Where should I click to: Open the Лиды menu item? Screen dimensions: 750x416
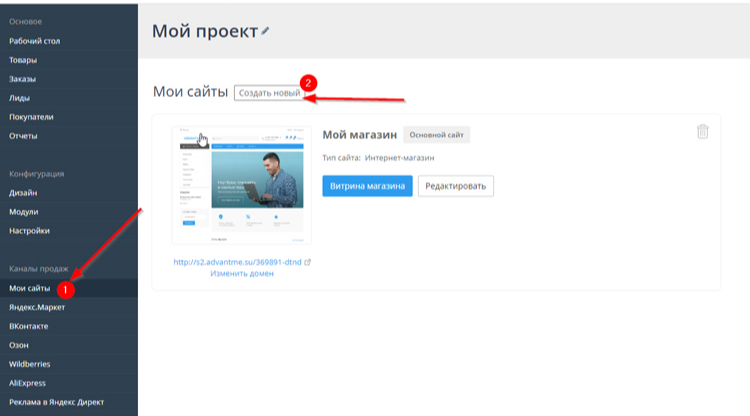pos(20,97)
